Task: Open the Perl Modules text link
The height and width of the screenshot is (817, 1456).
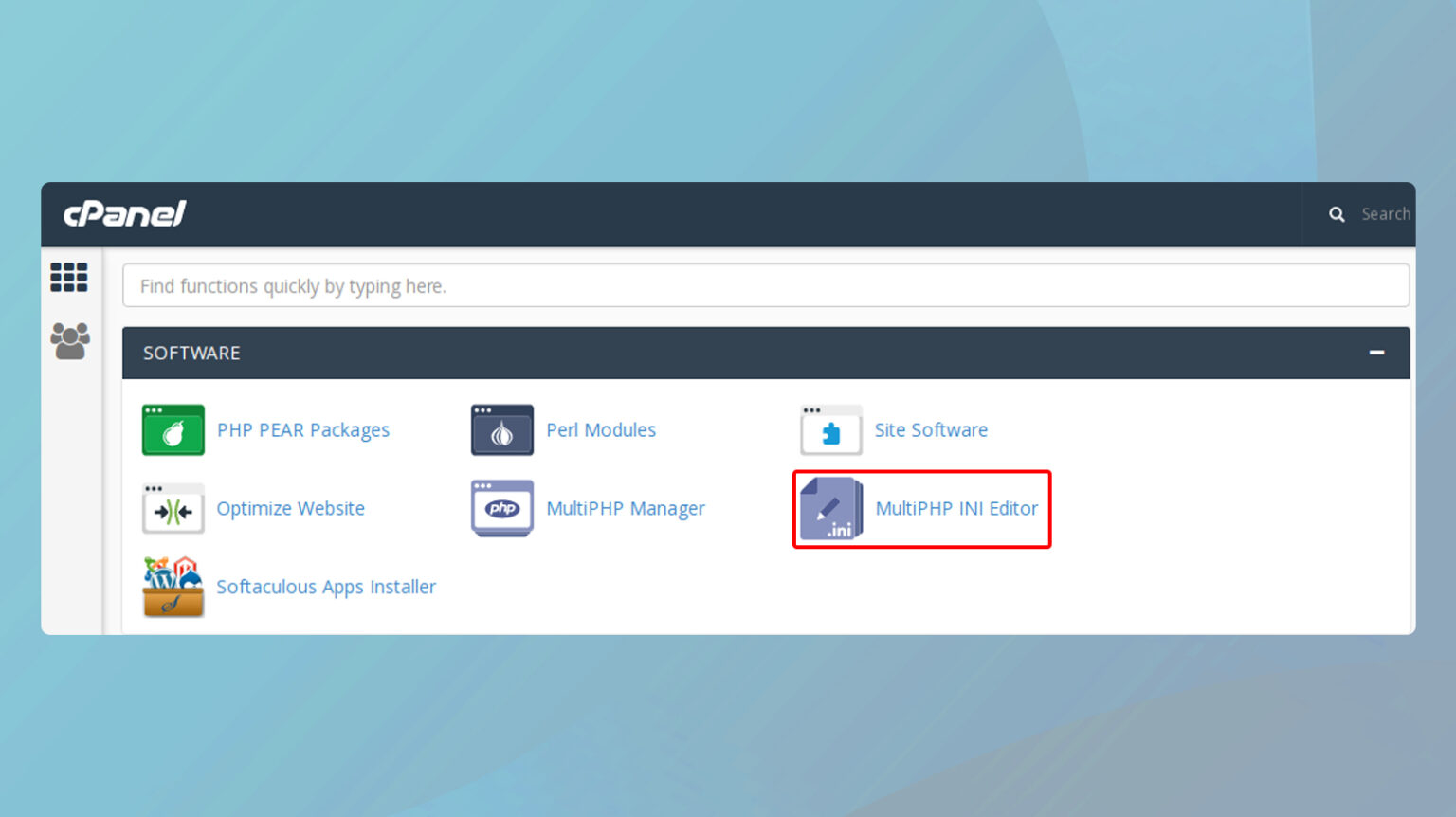Action: pos(601,429)
